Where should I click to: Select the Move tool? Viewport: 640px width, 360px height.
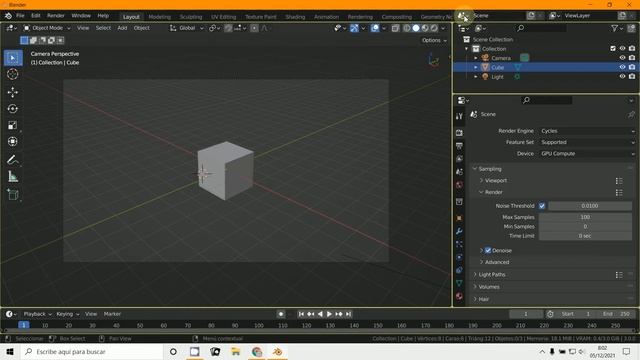(x=13, y=92)
